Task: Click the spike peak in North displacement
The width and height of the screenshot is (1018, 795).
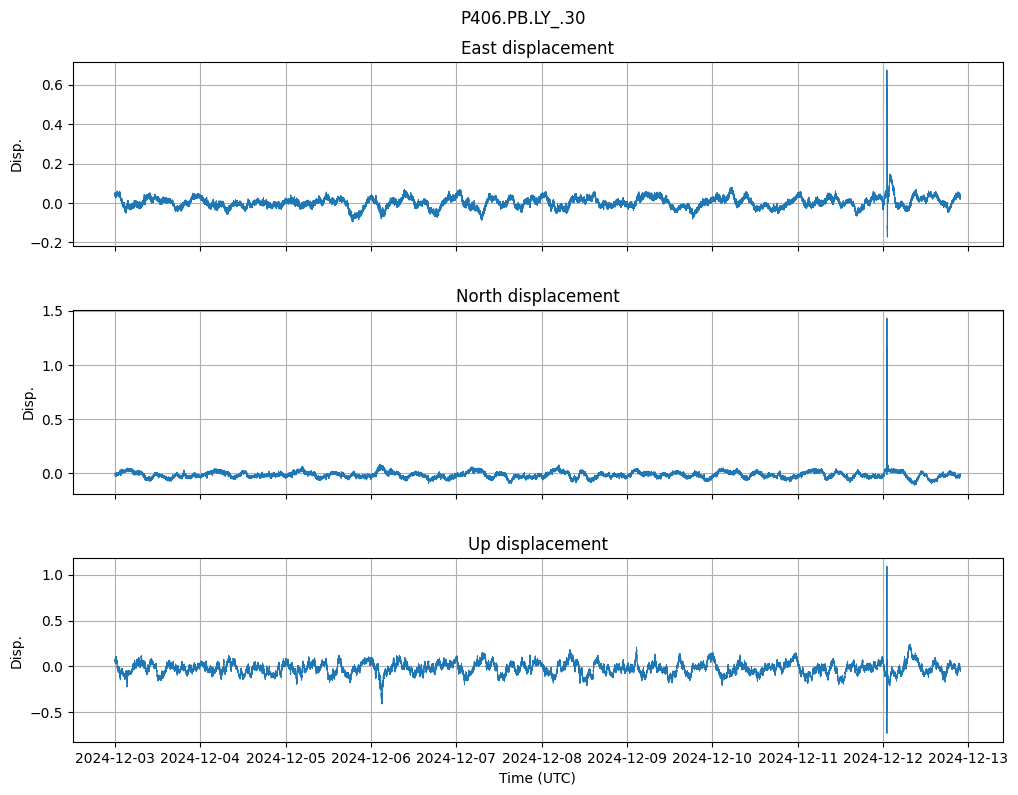Action: [886, 319]
